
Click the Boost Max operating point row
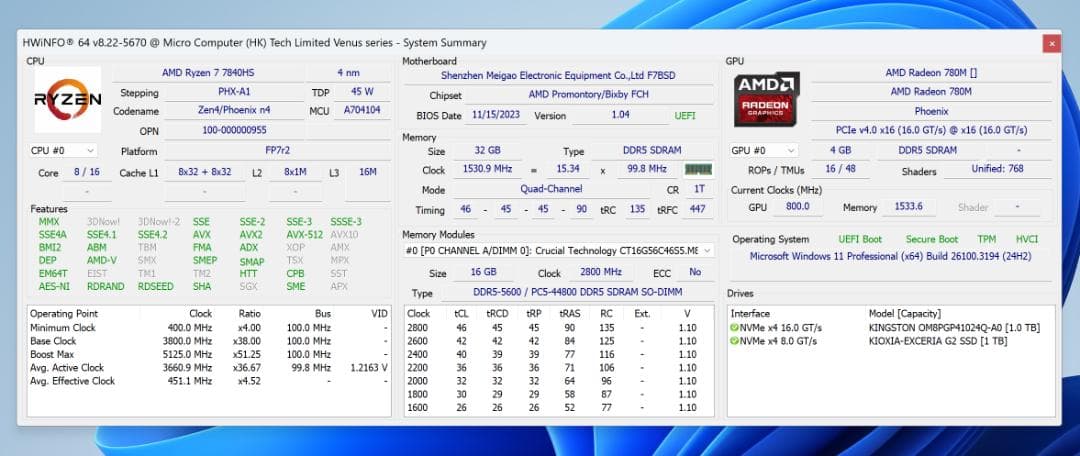[x=209, y=354]
